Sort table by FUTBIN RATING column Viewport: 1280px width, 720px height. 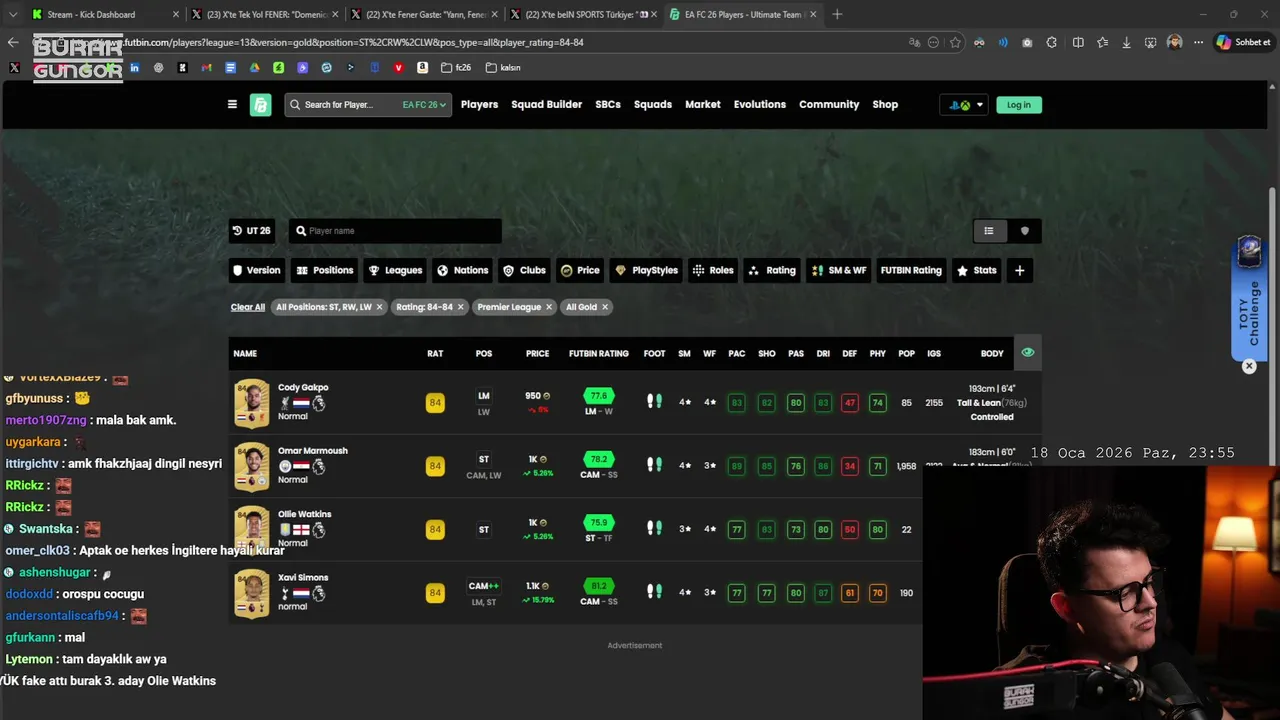pos(599,354)
